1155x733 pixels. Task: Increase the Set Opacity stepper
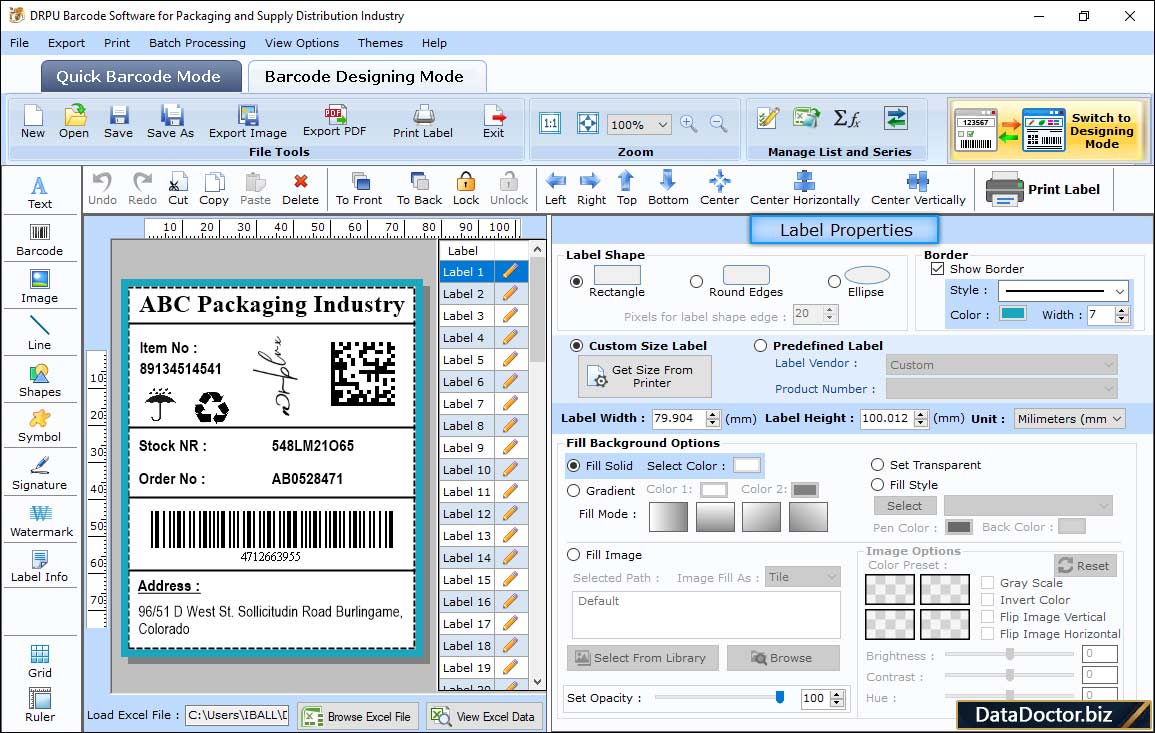coord(837,695)
